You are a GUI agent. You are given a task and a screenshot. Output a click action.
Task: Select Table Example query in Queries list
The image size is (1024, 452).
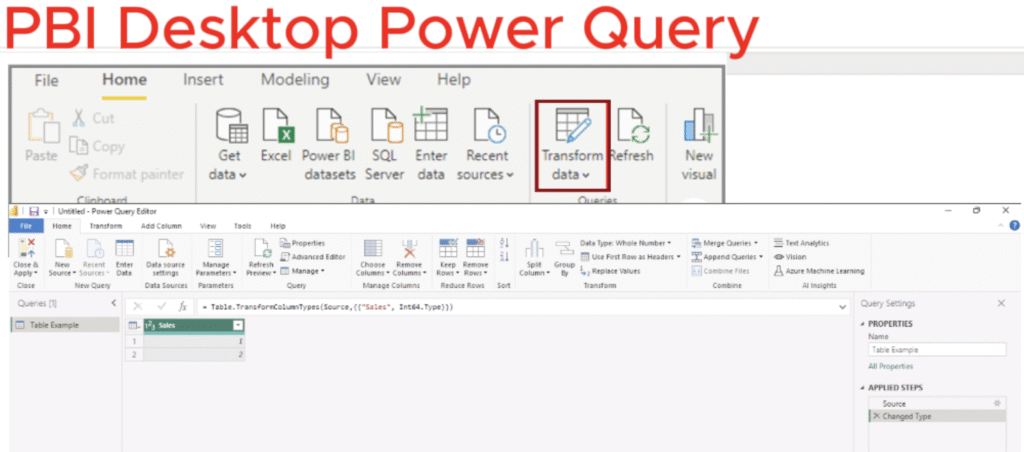pyautogui.click(x=56, y=325)
